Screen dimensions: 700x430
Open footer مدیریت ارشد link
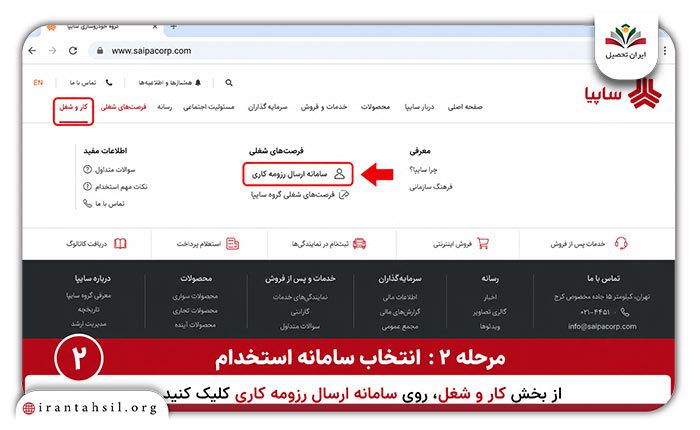pyautogui.click(x=89, y=324)
